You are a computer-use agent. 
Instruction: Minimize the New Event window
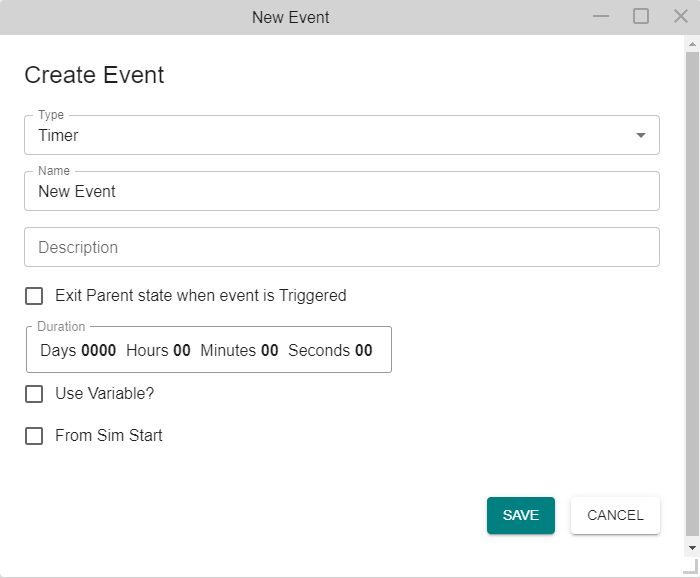click(x=601, y=17)
